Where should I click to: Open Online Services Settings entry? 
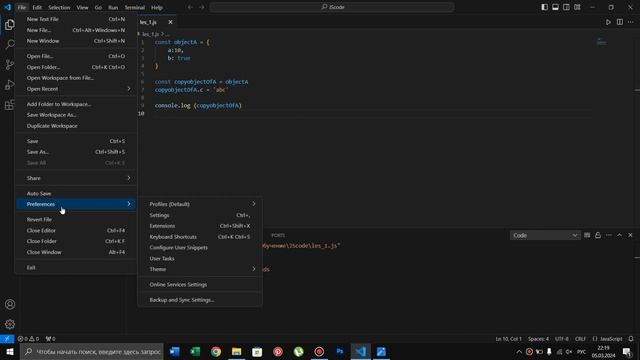pos(200,284)
